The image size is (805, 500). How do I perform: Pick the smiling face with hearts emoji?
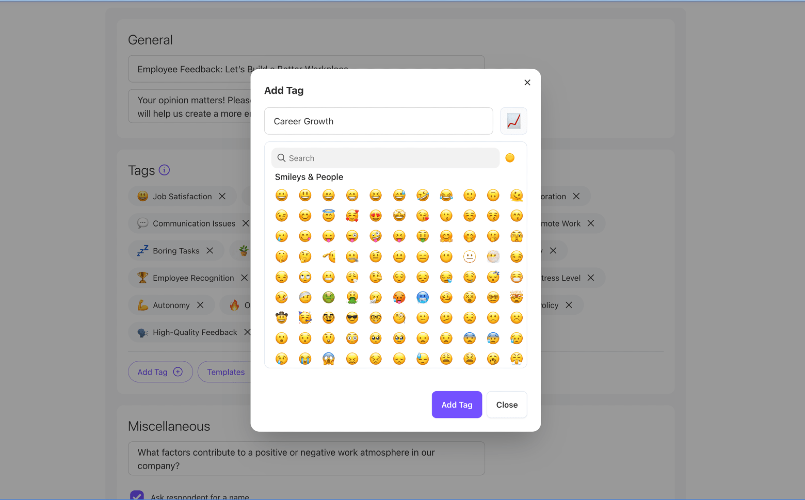[x=352, y=216]
